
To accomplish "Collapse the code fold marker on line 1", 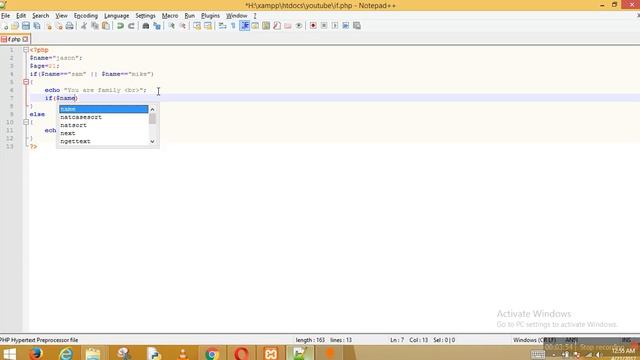I will [26, 50].
